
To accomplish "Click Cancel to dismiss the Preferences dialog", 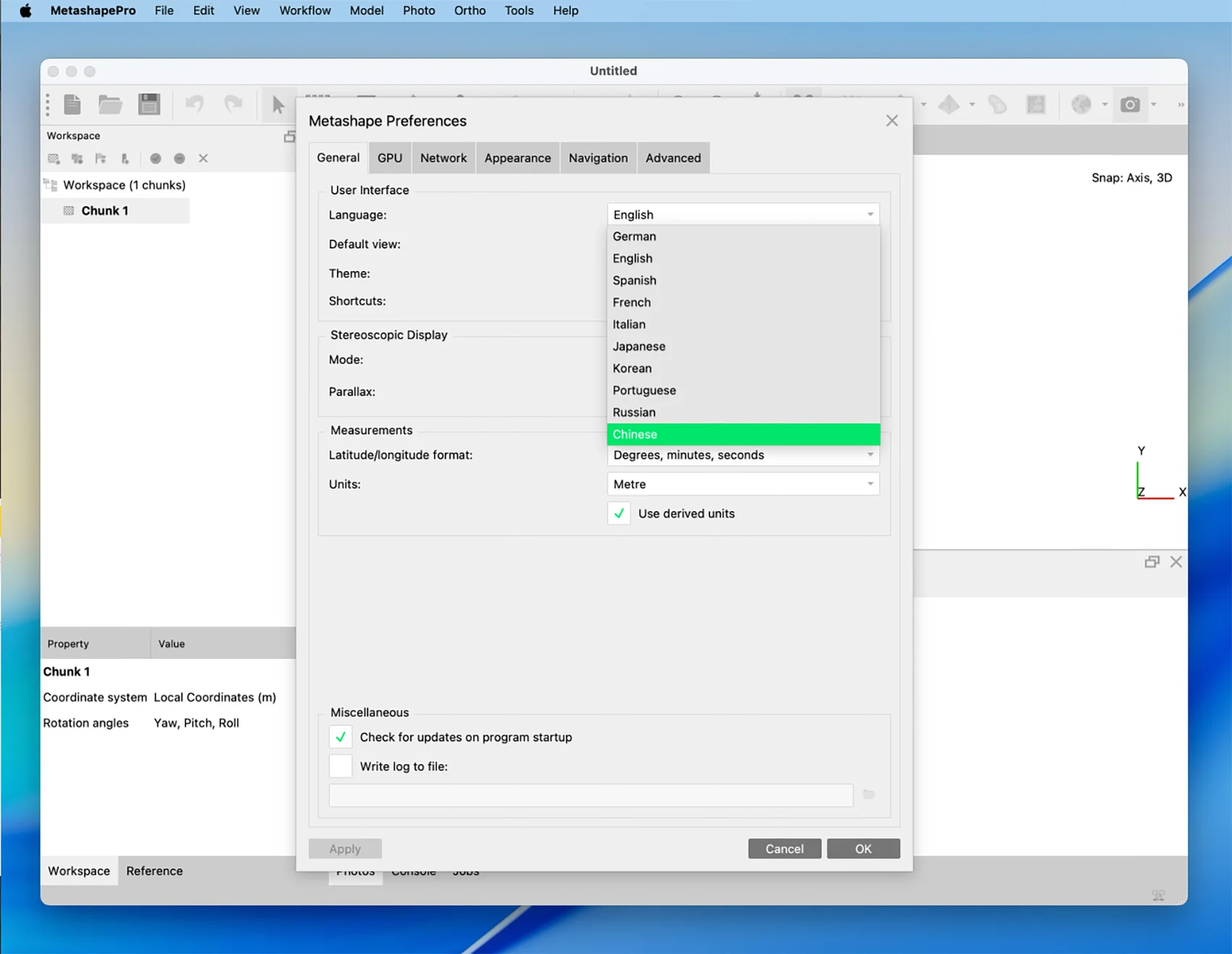I will click(784, 849).
